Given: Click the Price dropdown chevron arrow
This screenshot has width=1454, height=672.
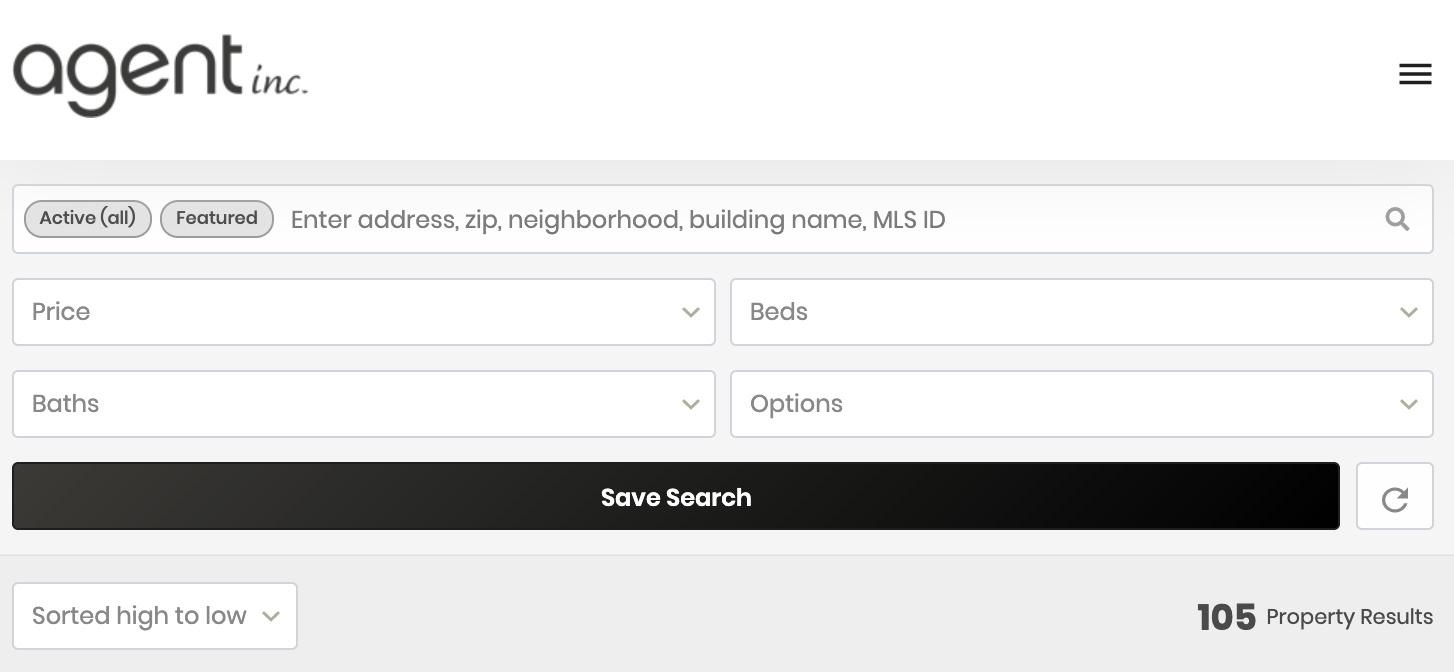Looking at the screenshot, I should (690, 312).
